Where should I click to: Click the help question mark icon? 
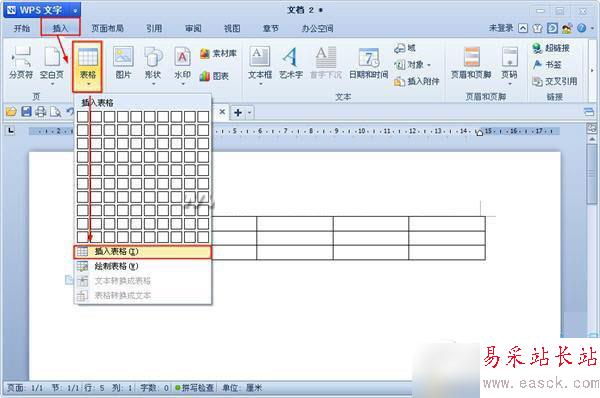[581, 28]
